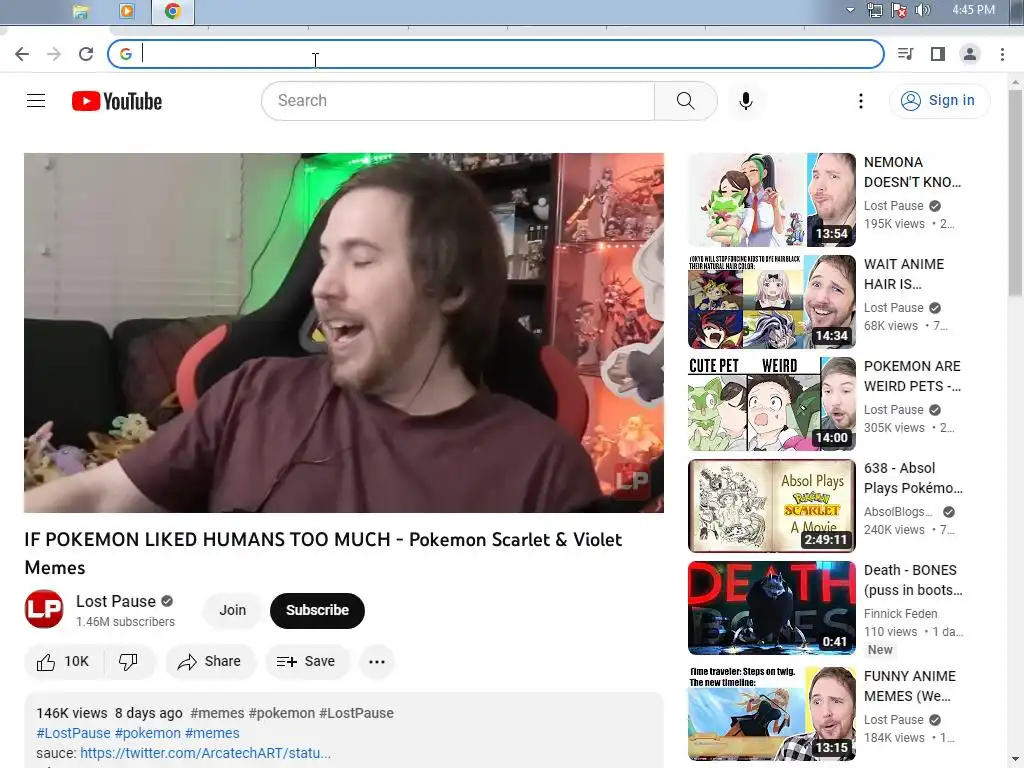Show hidden tray icons arrow

850,10
